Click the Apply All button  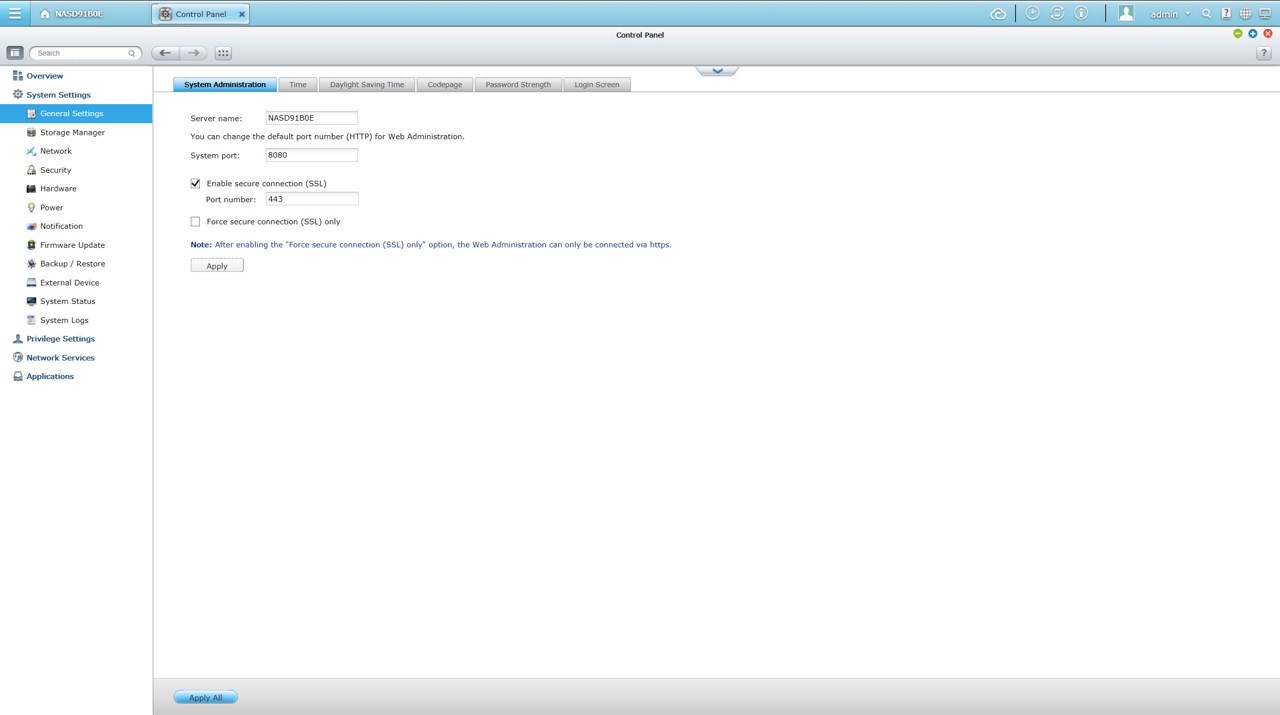205,697
